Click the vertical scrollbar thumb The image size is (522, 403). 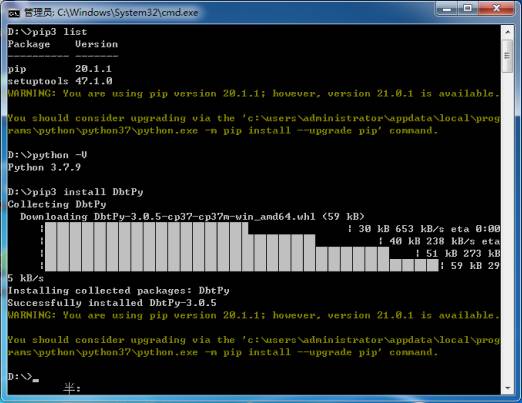click(x=507, y=56)
